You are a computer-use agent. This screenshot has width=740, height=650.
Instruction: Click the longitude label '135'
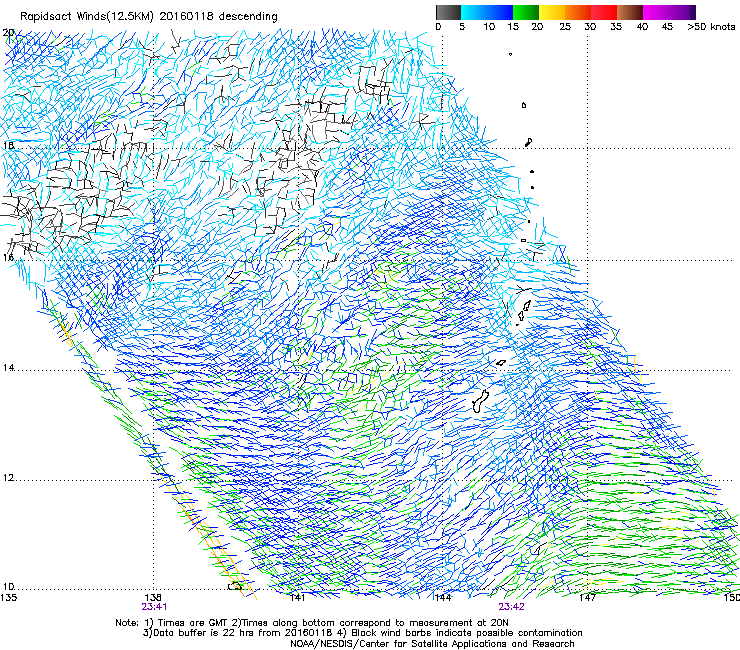point(8,597)
